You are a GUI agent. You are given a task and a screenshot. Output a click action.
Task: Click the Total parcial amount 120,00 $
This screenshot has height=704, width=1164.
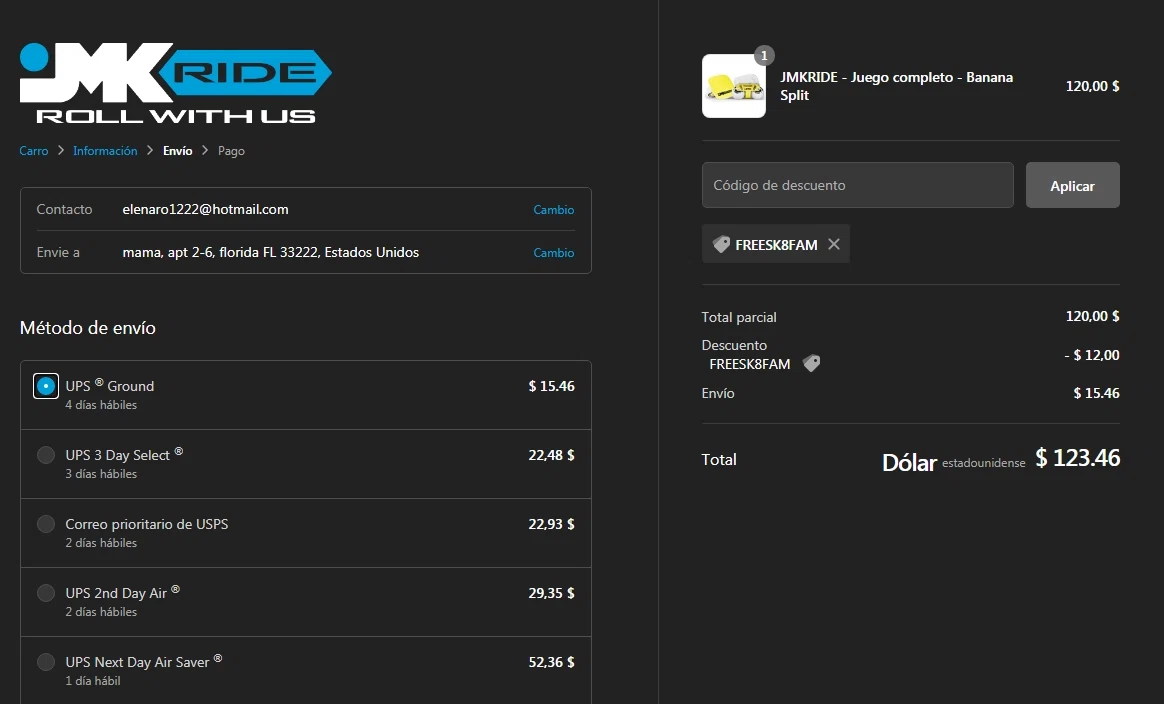1093,316
